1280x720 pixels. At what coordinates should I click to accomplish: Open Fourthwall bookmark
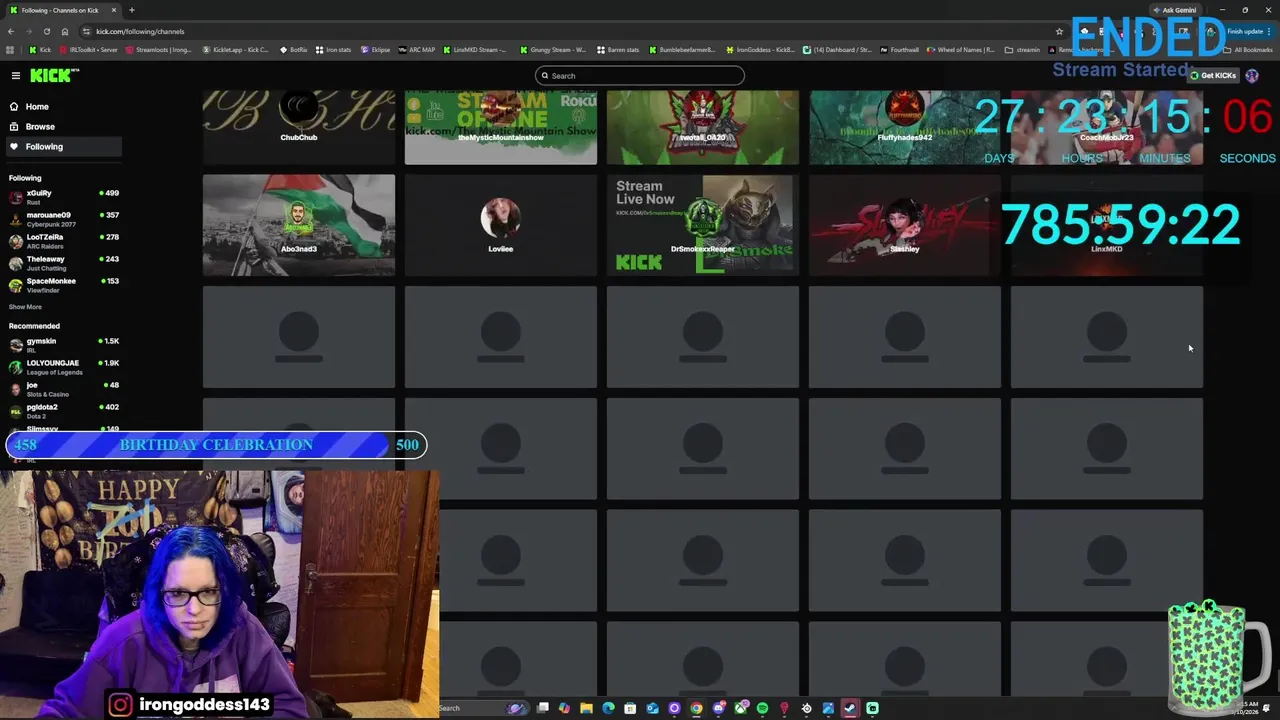899,49
